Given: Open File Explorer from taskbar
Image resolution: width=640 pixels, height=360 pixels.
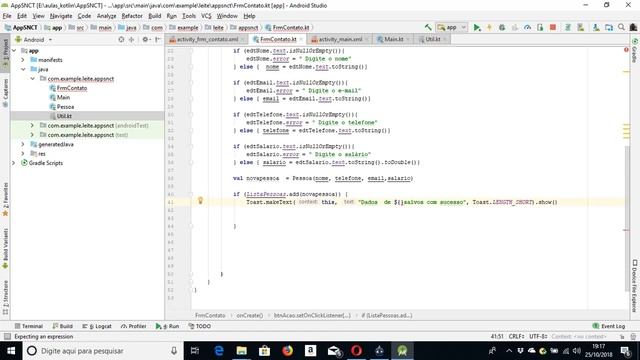Looking at the screenshot, I should tap(242, 351).
